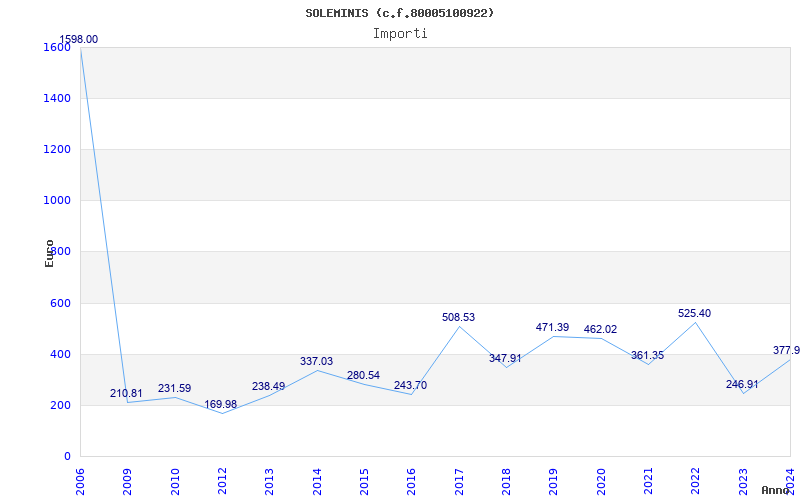Click the 2014 x-axis year label
Viewport: 800px width, 500px height.
coord(317,482)
